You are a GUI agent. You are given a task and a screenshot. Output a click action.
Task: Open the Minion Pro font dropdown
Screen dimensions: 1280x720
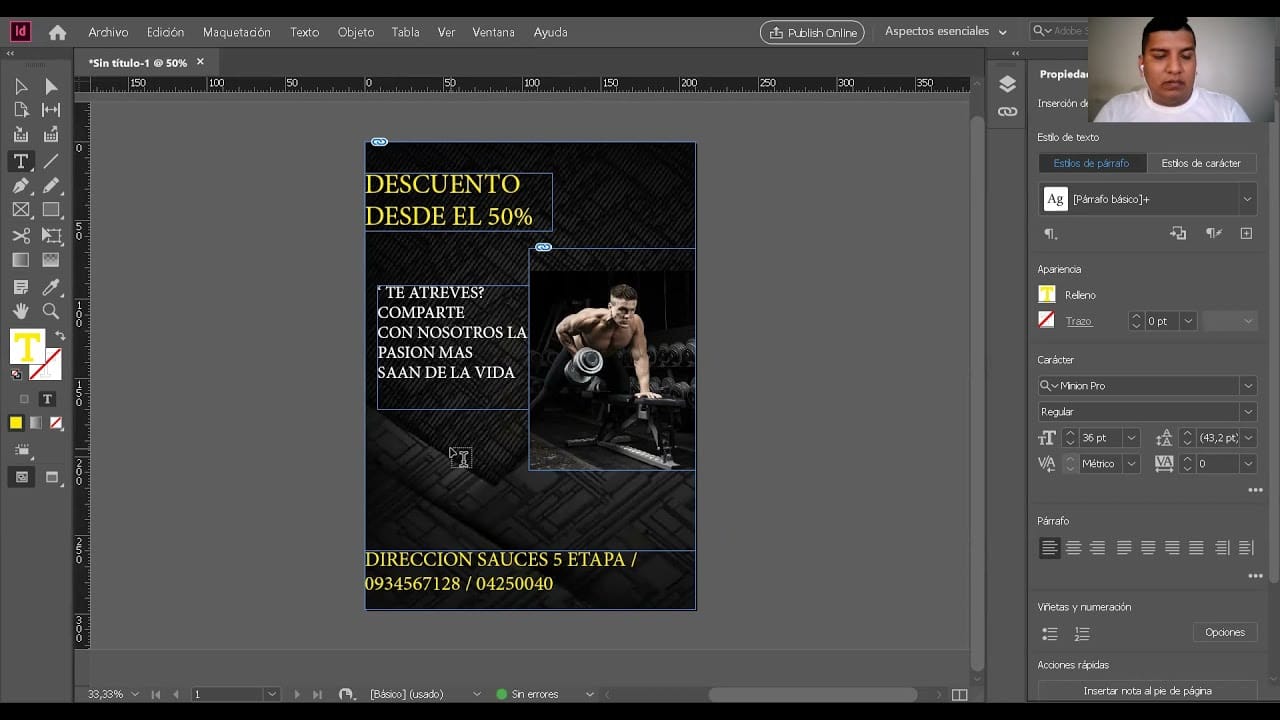click(x=1247, y=386)
